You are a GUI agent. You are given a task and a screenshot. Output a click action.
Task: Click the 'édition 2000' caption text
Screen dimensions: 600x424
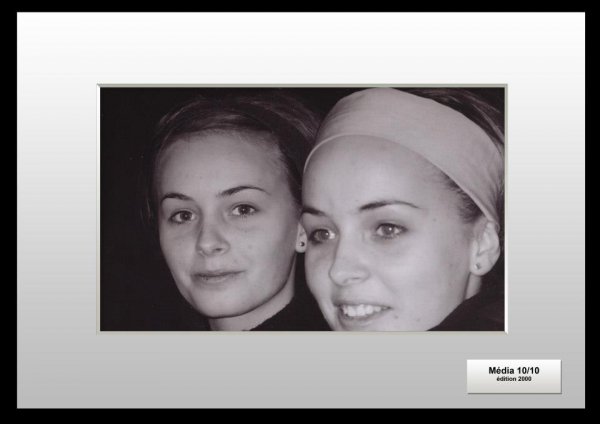514,379
